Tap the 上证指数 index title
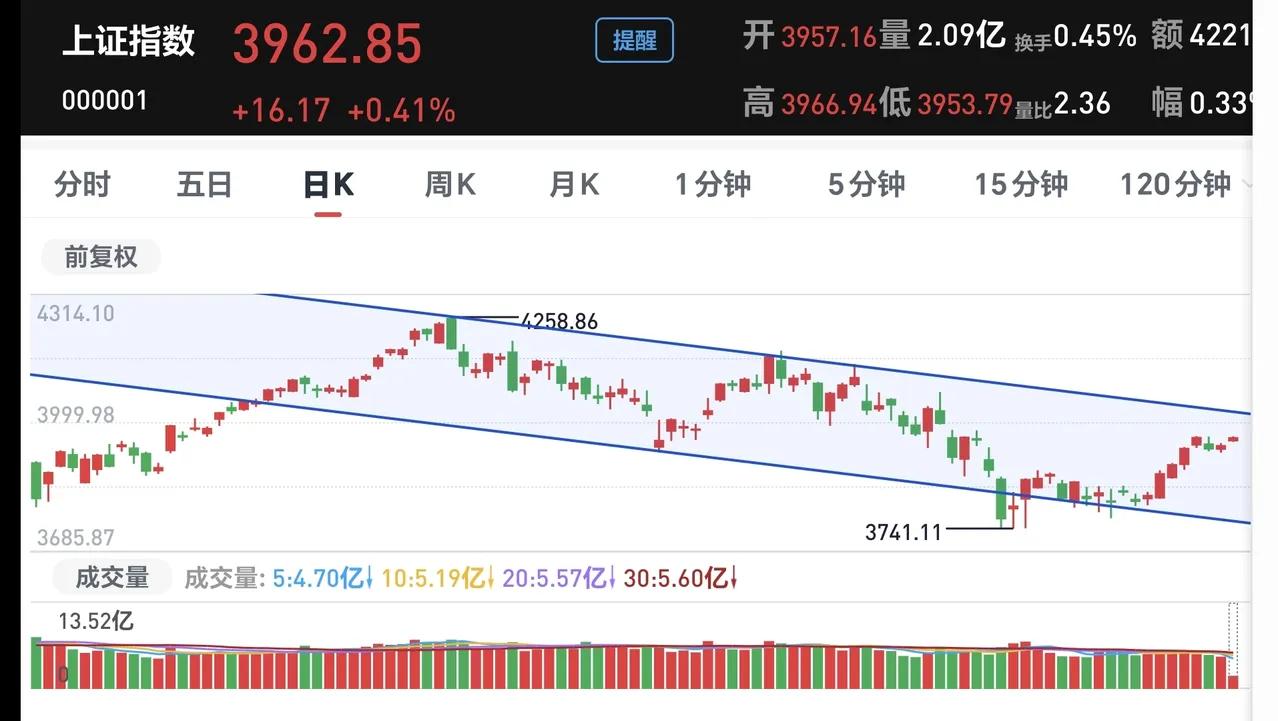 click(129, 42)
